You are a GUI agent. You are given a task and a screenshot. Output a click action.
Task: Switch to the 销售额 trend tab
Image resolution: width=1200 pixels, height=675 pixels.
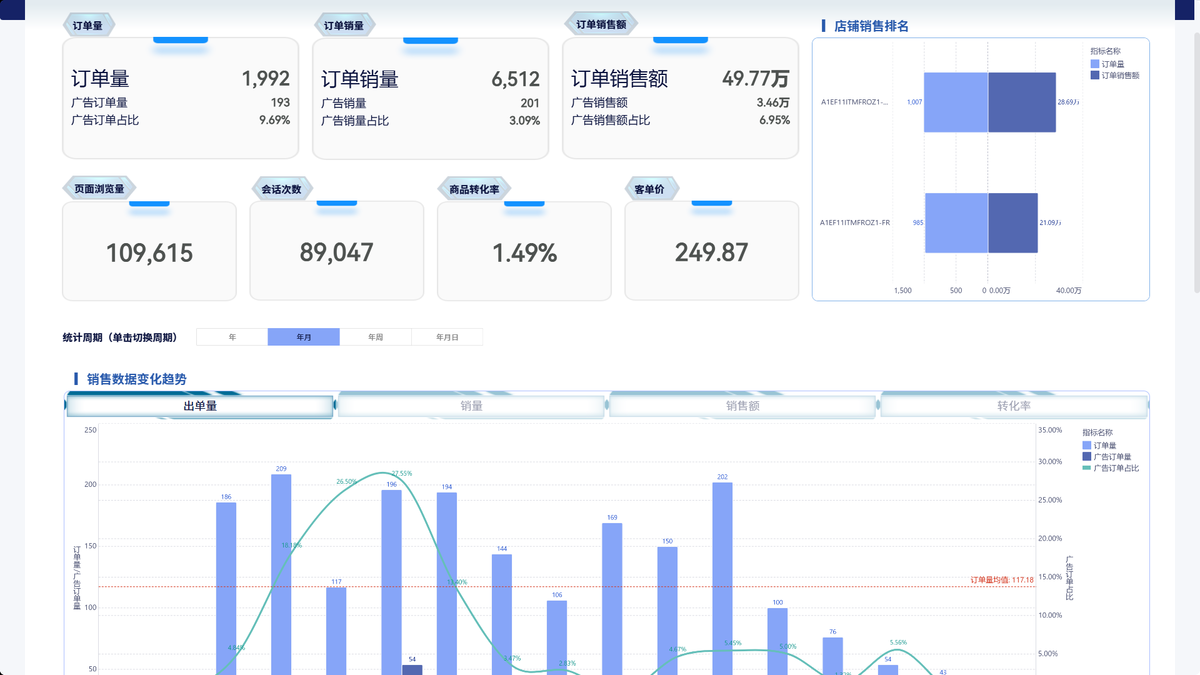pyautogui.click(x=742, y=406)
